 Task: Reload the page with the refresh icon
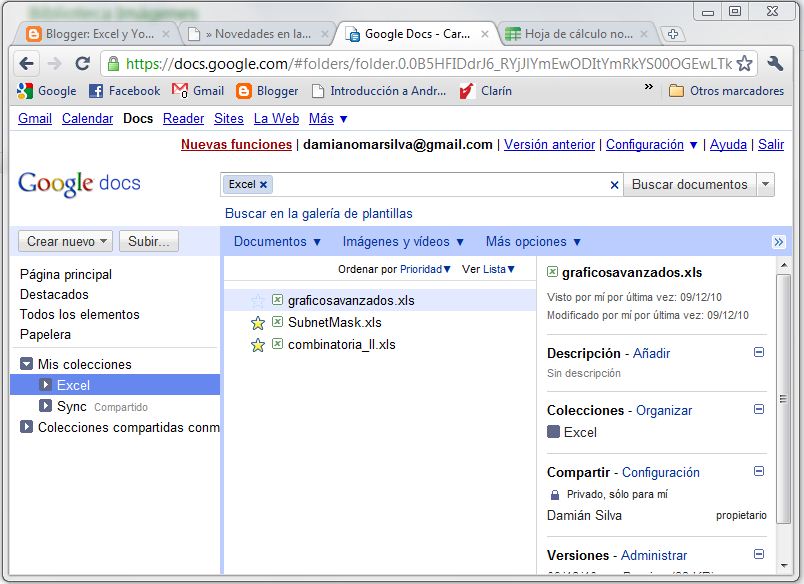(x=83, y=64)
